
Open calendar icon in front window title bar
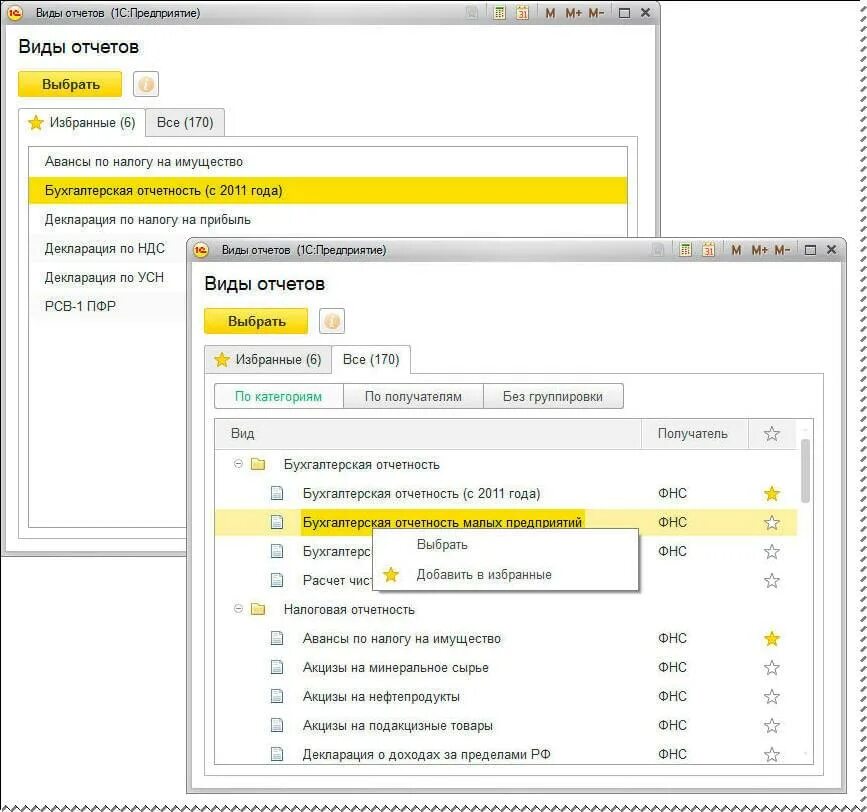click(708, 250)
